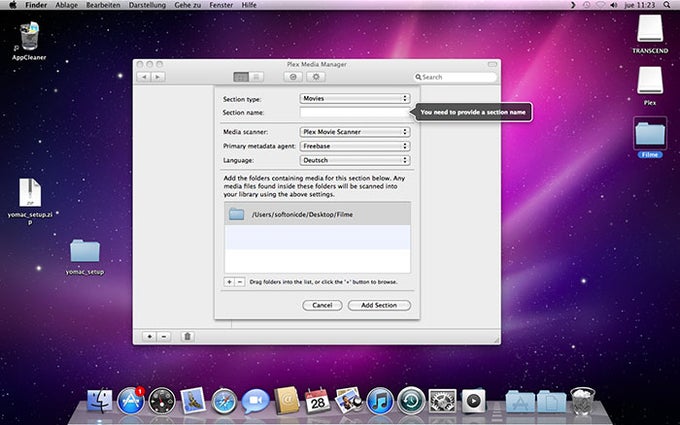Image resolution: width=680 pixels, height=425 pixels.
Task: Click the Section name text field
Action: click(354, 112)
